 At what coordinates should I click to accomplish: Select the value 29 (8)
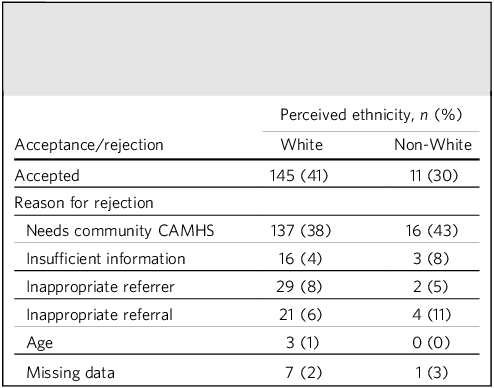(299, 287)
